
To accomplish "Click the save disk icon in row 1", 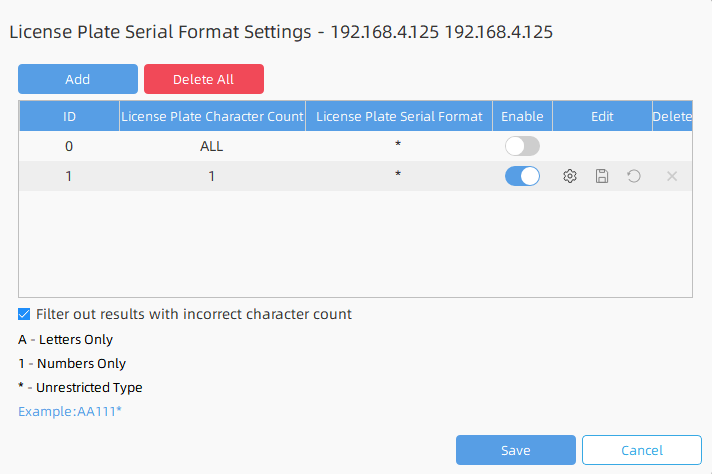I will [x=602, y=176].
